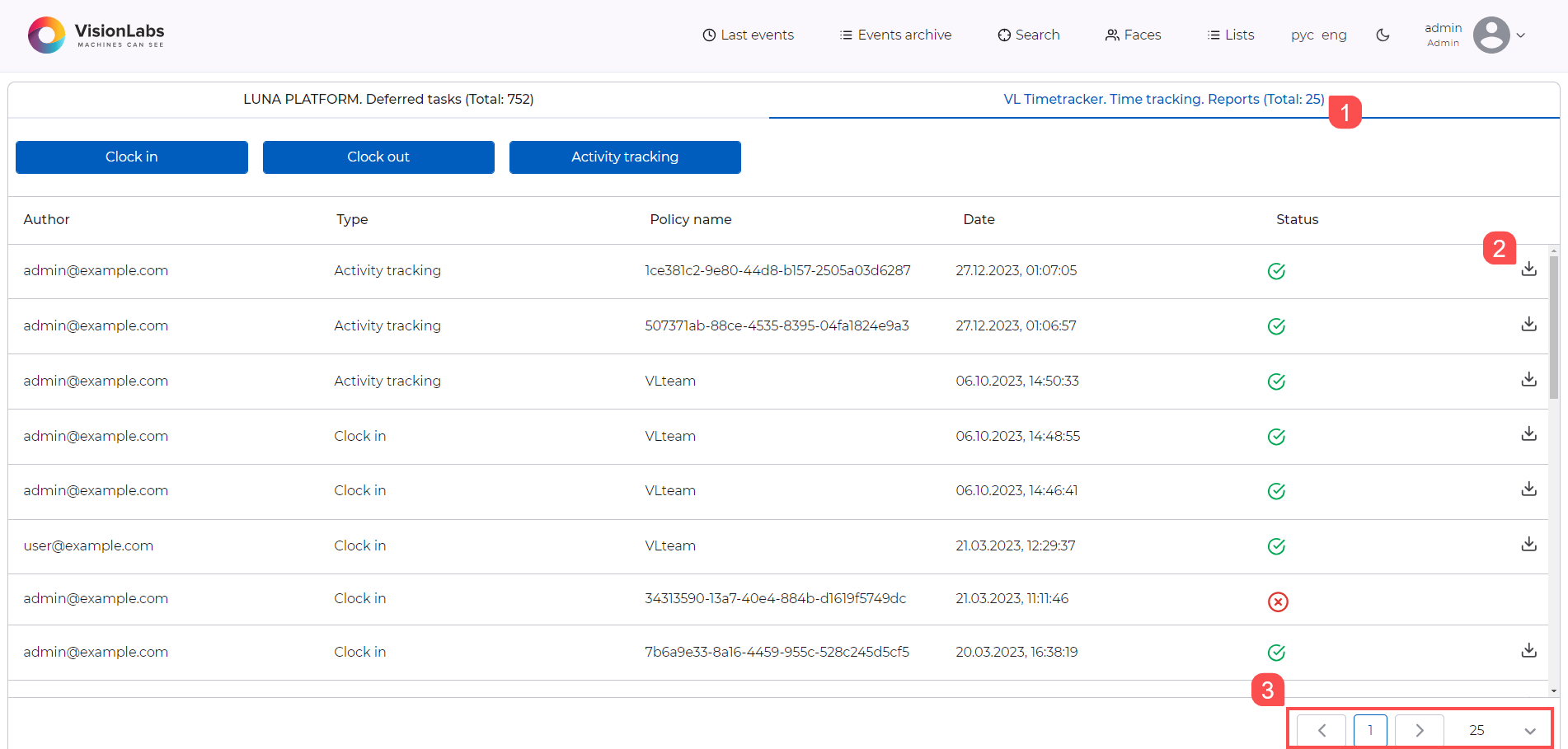Image resolution: width=1568 pixels, height=749 pixels.
Task: Download report dated 27.12.2023, 01:07:05
Action: click(x=1529, y=269)
